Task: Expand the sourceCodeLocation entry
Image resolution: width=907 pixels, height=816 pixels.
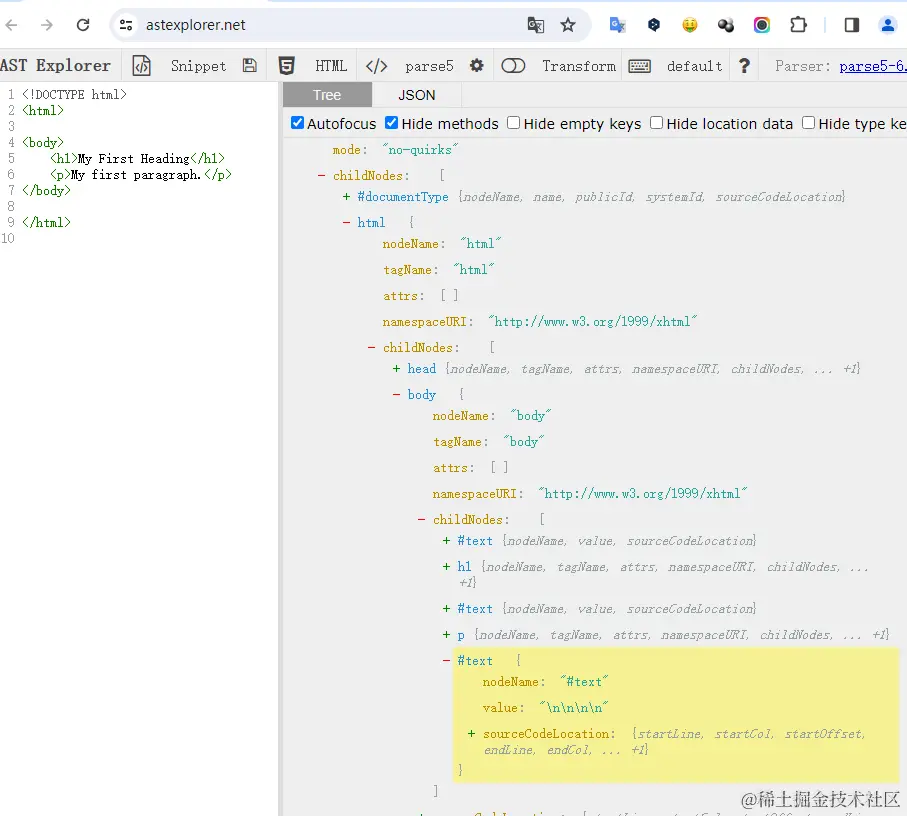Action: click(x=471, y=733)
